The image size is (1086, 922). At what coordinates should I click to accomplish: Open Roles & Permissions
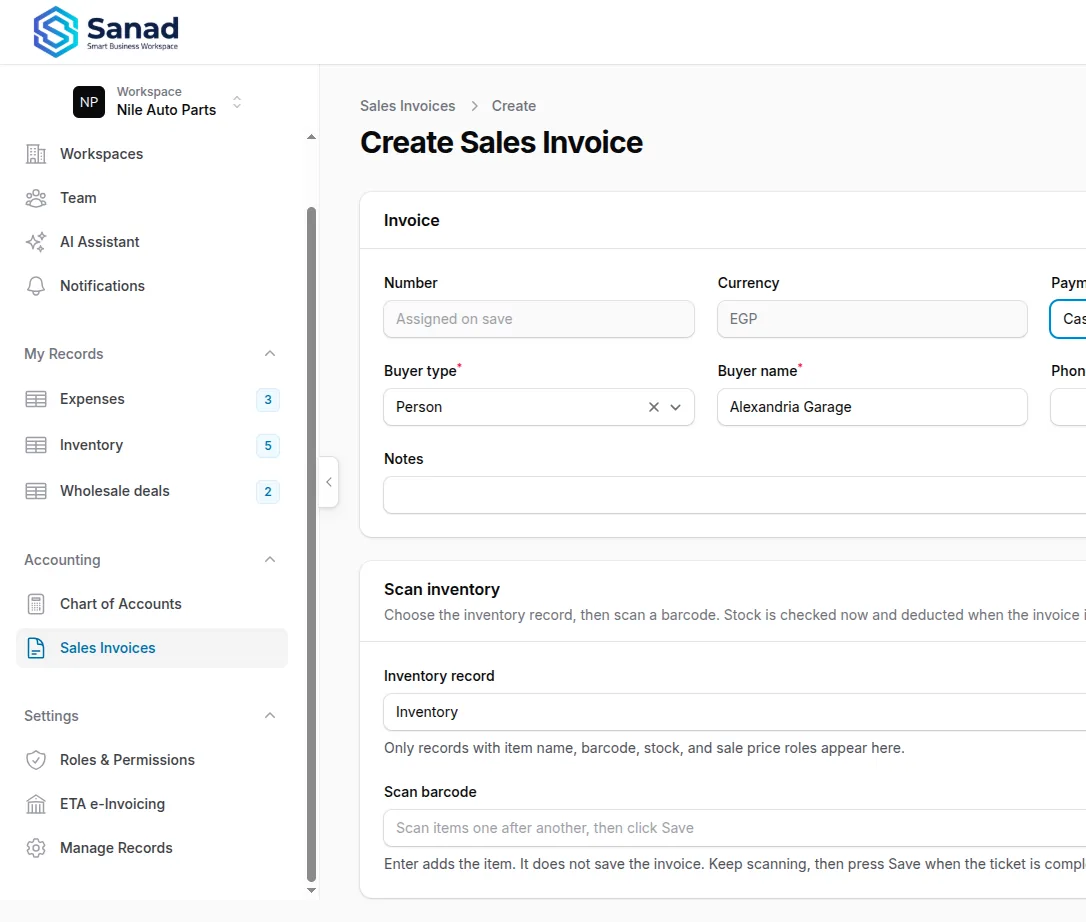127,760
